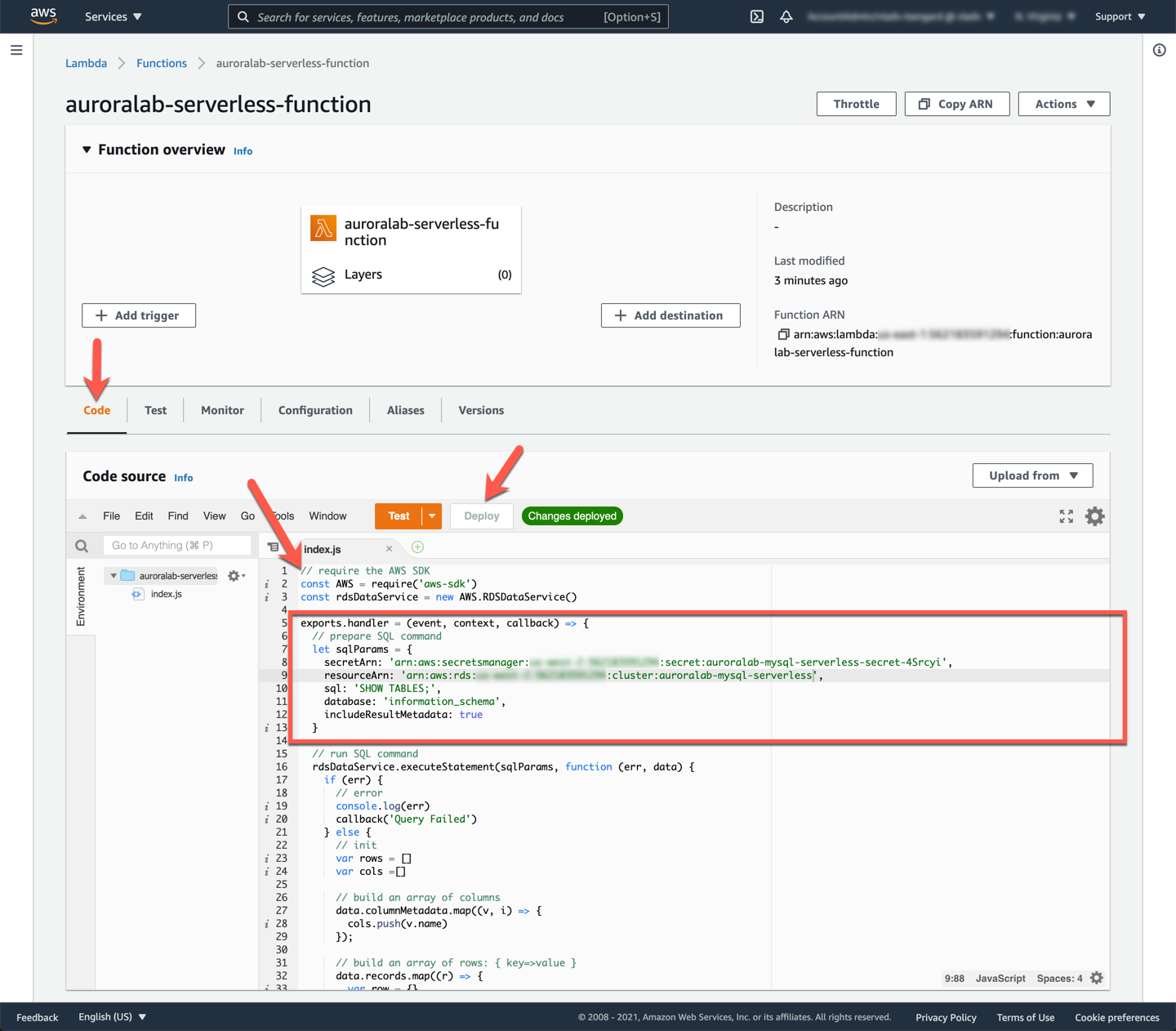Switch to the Configuration tab
This screenshot has width=1176, height=1031.
(315, 410)
